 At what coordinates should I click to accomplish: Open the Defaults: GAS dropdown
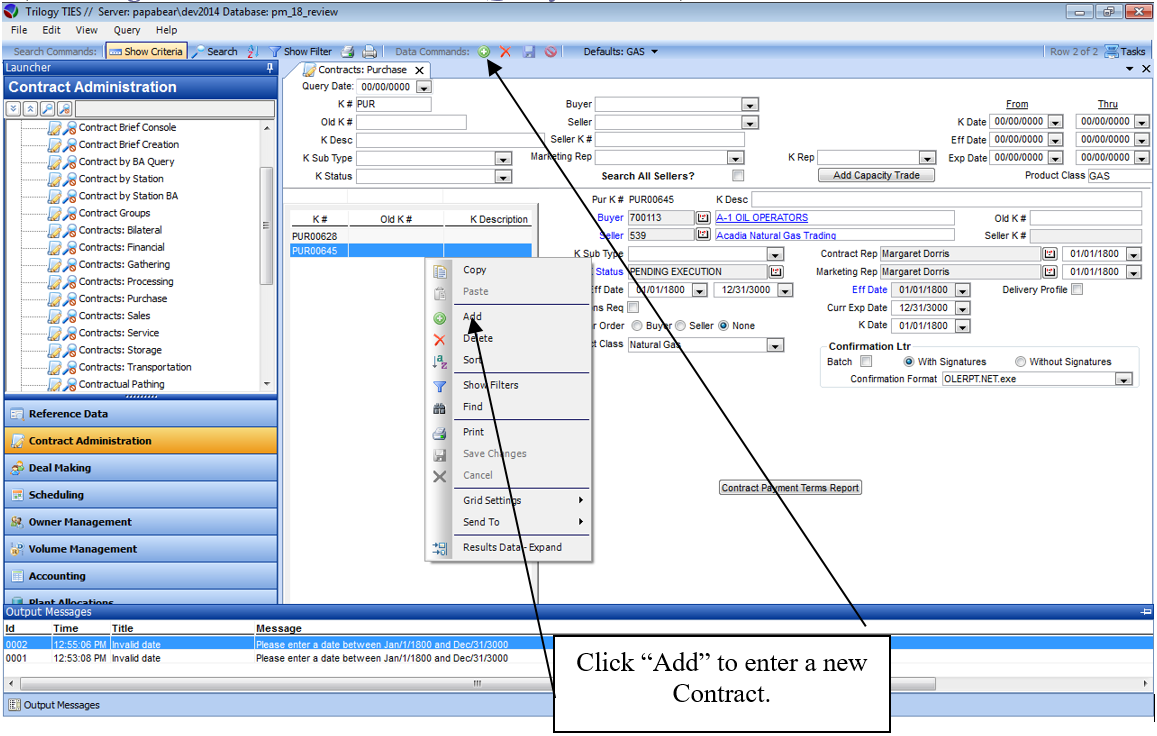click(x=654, y=52)
